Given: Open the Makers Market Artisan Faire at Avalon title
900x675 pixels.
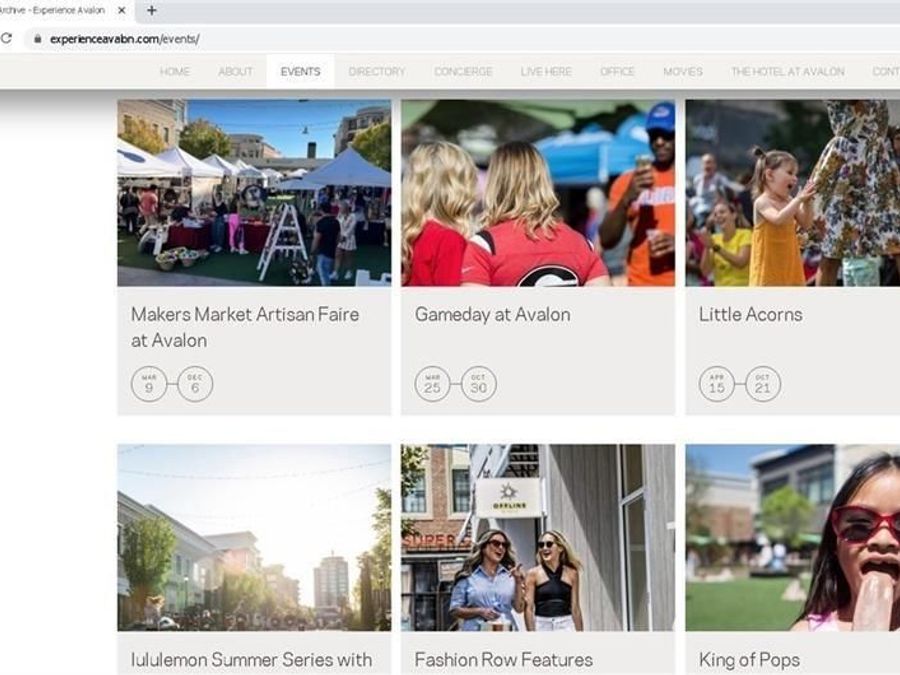Looking at the screenshot, I should 245,327.
